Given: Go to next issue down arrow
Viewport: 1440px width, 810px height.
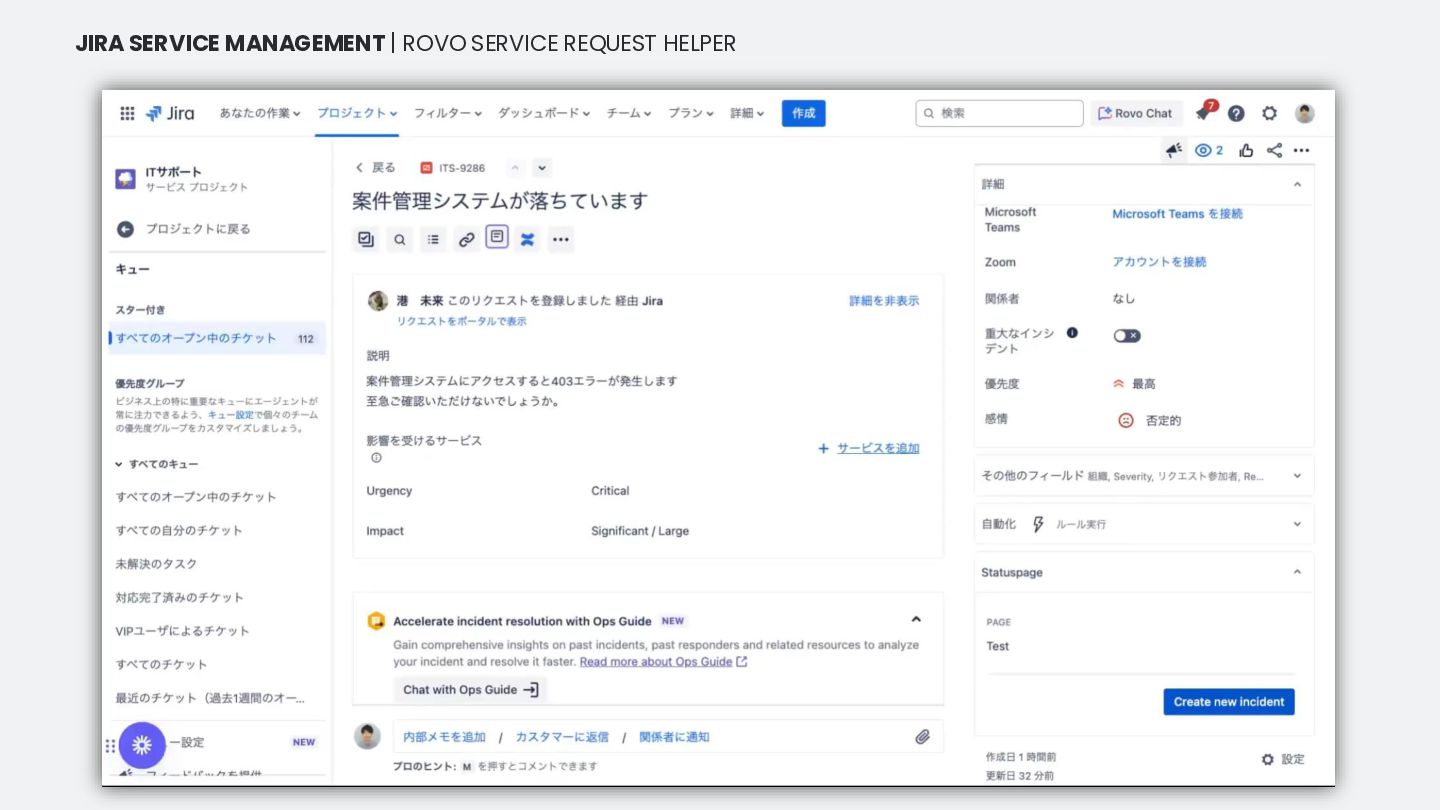Looking at the screenshot, I should coord(541,168).
